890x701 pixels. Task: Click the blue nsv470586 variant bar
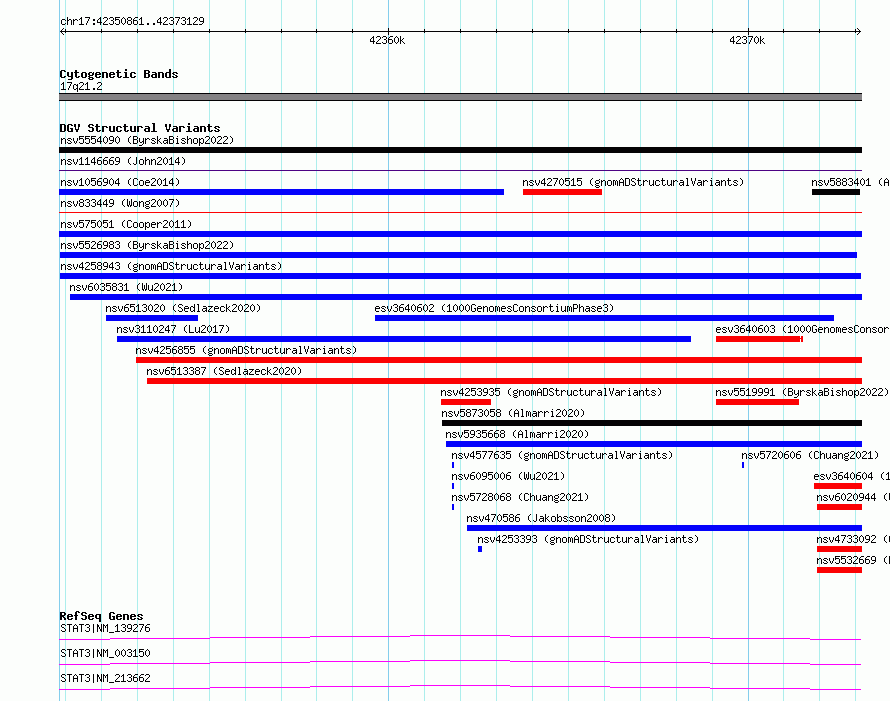tap(664, 528)
